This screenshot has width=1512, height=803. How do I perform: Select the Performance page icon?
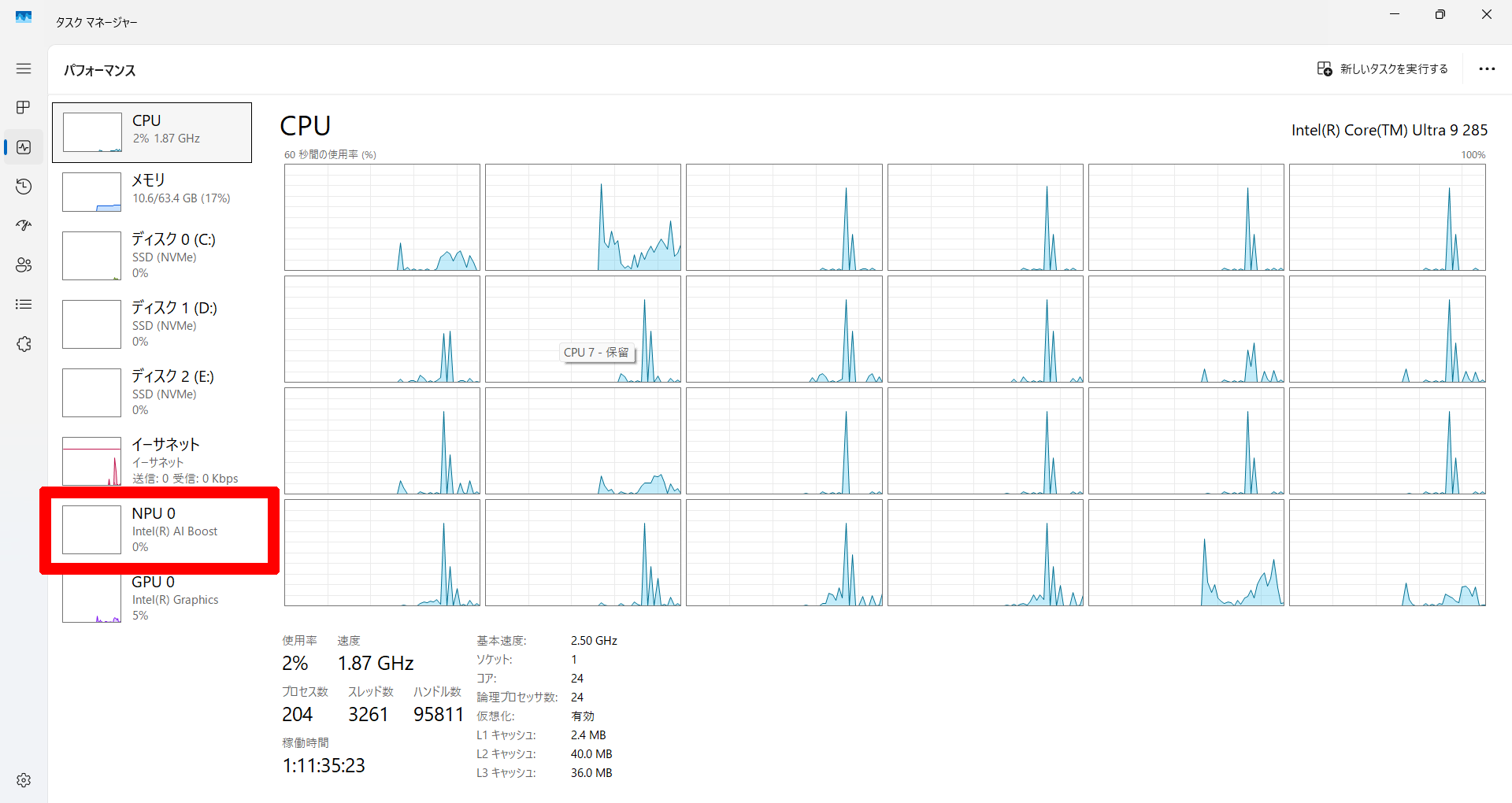(24, 147)
